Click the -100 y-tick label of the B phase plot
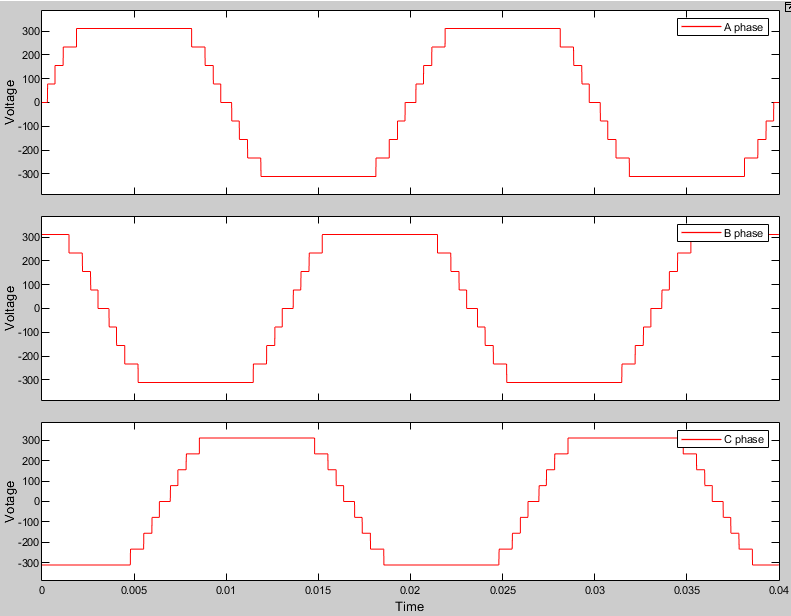The width and height of the screenshot is (791, 616). coord(29,332)
